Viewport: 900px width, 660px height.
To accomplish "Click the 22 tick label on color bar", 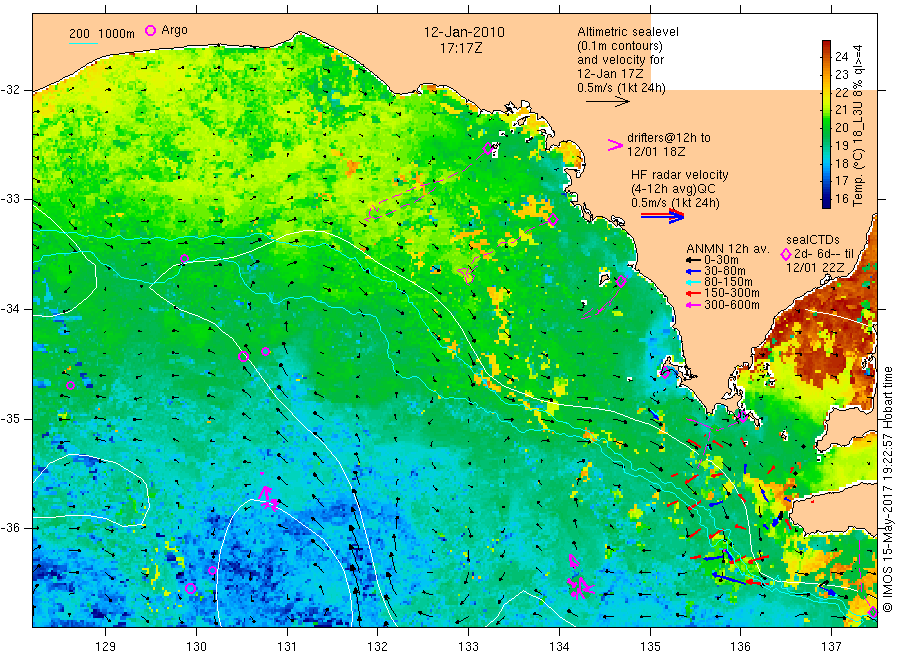I will 841,92.
